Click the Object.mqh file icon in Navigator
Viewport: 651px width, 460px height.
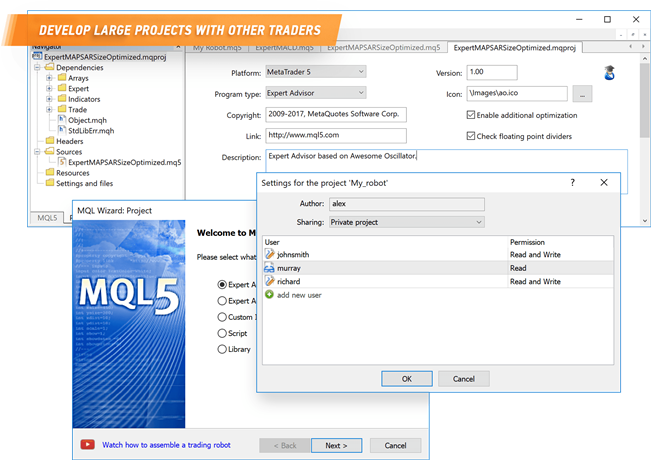pyautogui.click(x=60, y=119)
